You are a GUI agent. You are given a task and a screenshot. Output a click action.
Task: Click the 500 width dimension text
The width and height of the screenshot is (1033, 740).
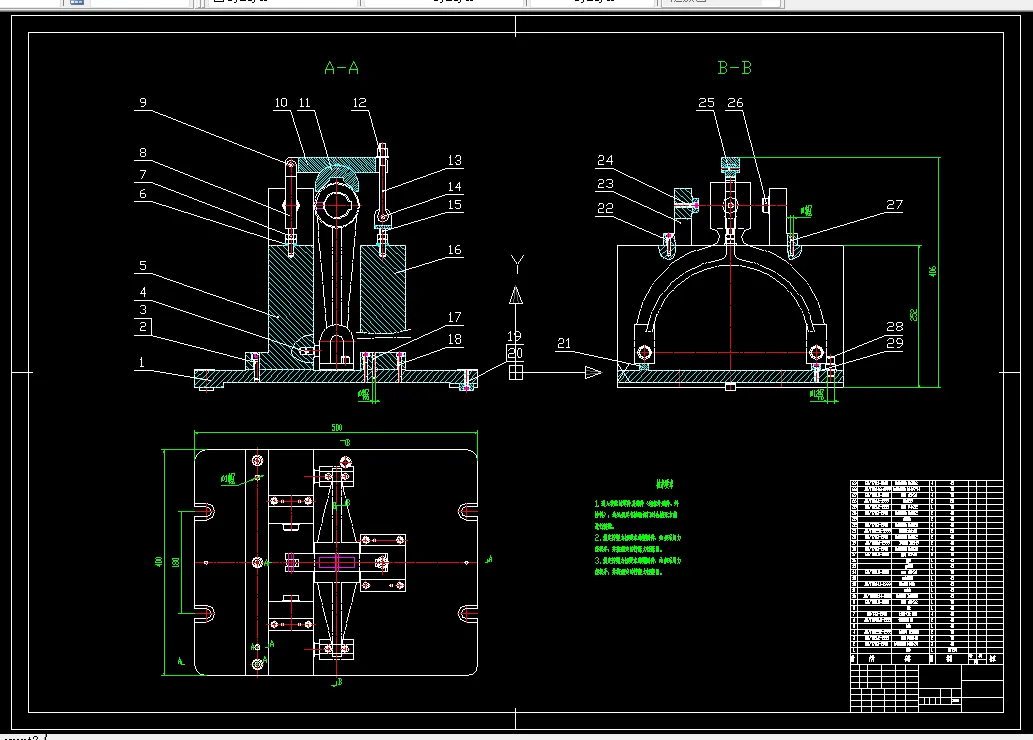[x=337, y=428]
